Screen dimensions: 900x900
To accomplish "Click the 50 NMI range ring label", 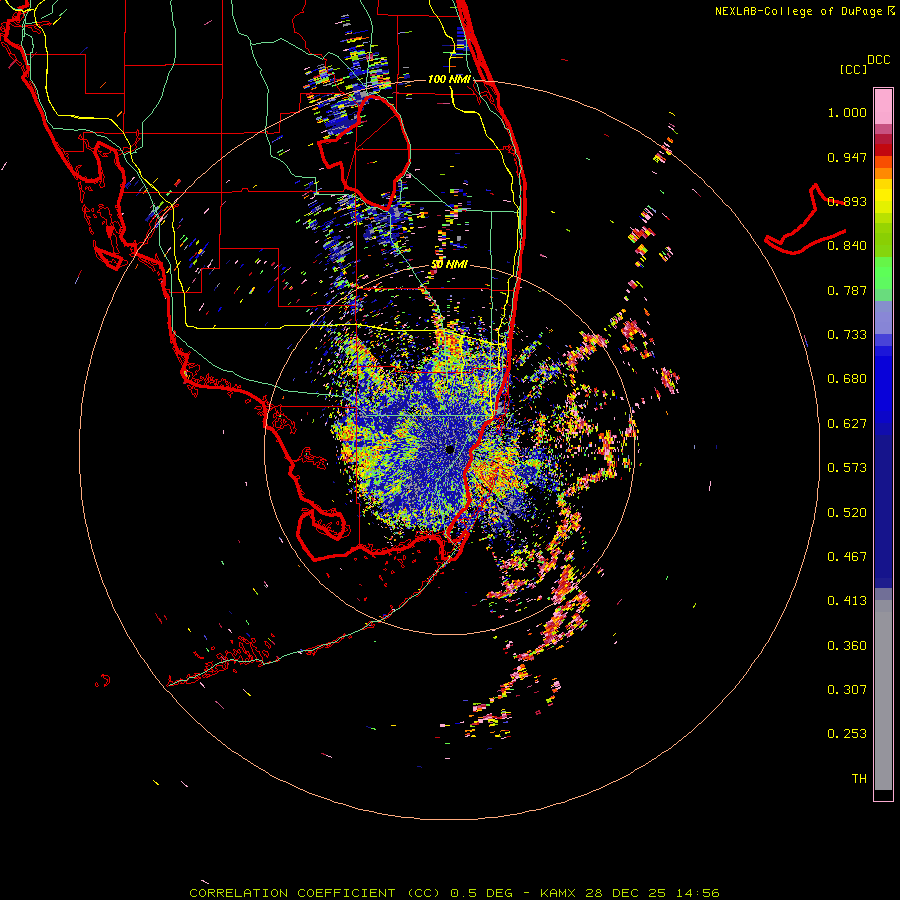I will pyautogui.click(x=449, y=264).
